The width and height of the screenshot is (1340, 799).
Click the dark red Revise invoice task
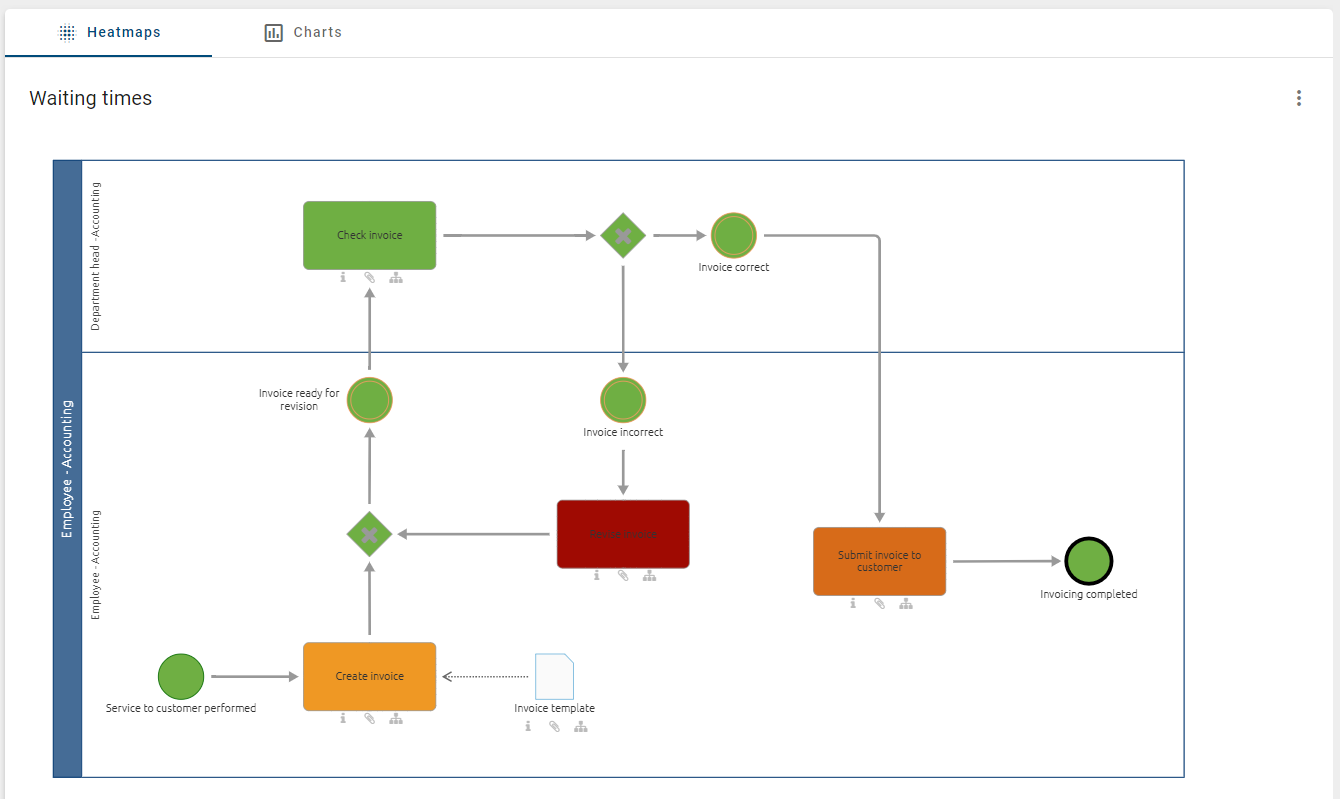point(622,534)
